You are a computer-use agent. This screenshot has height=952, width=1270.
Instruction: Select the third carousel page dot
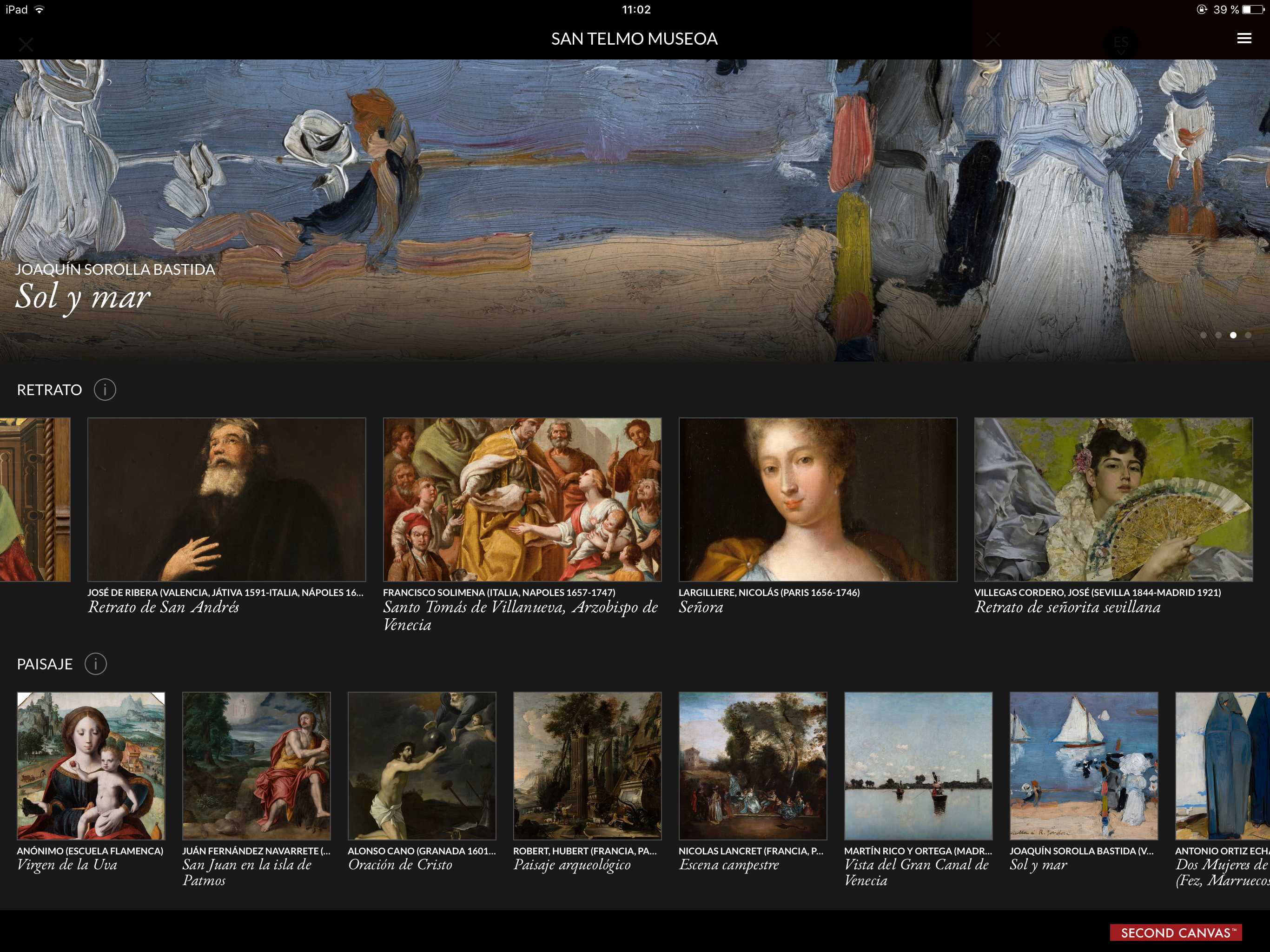click(1233, 335)
